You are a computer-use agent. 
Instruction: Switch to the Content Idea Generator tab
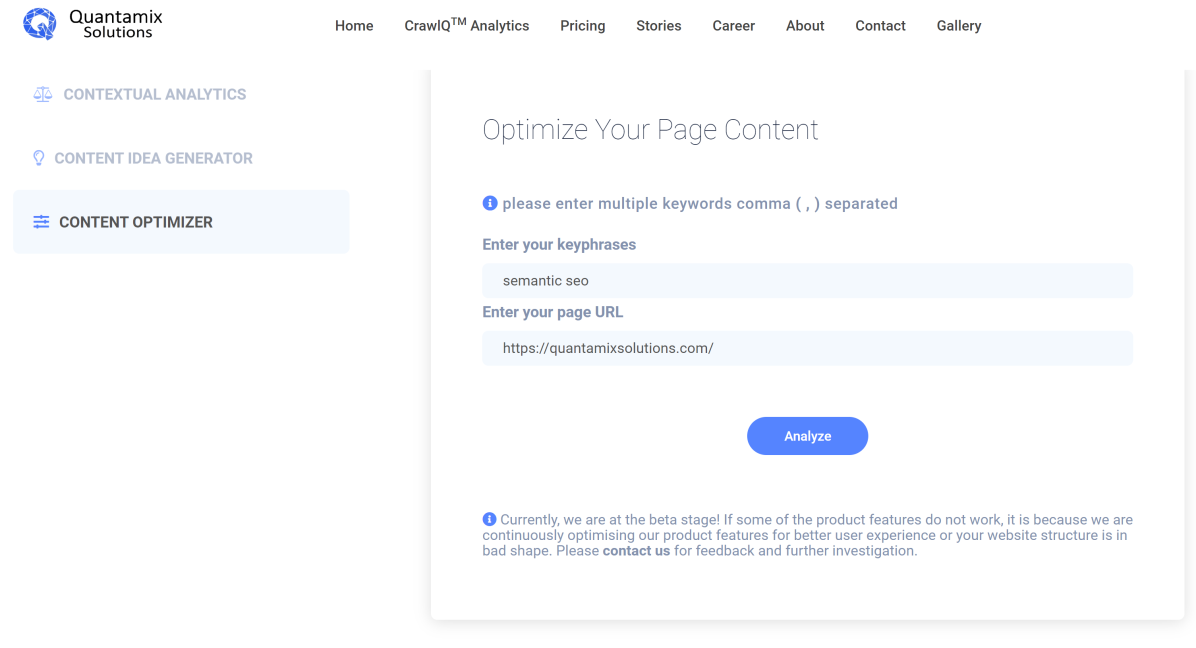coord(153,158)
